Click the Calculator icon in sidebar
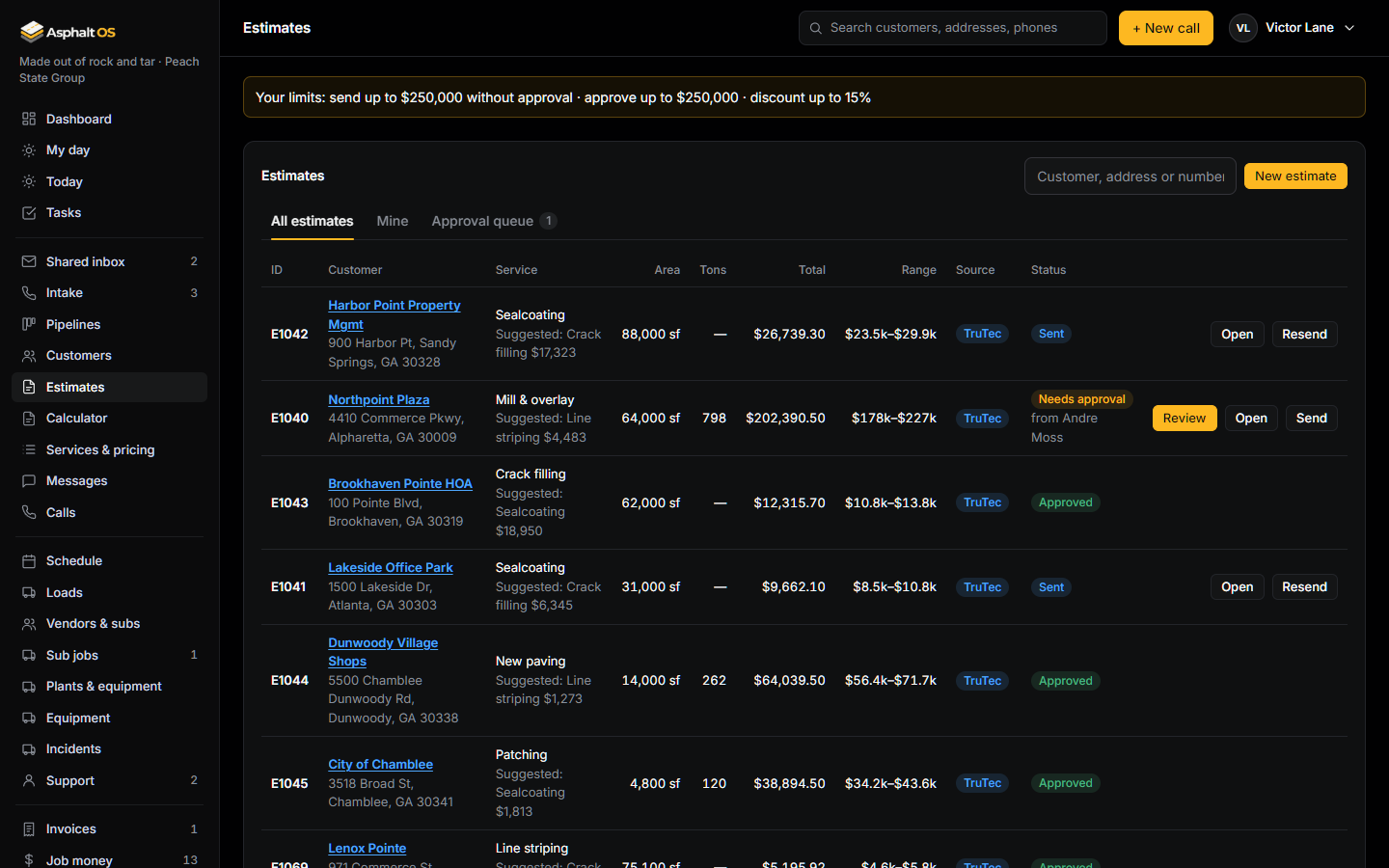The height and width of the screenshot is (868, 1389). tap(29, 419)
